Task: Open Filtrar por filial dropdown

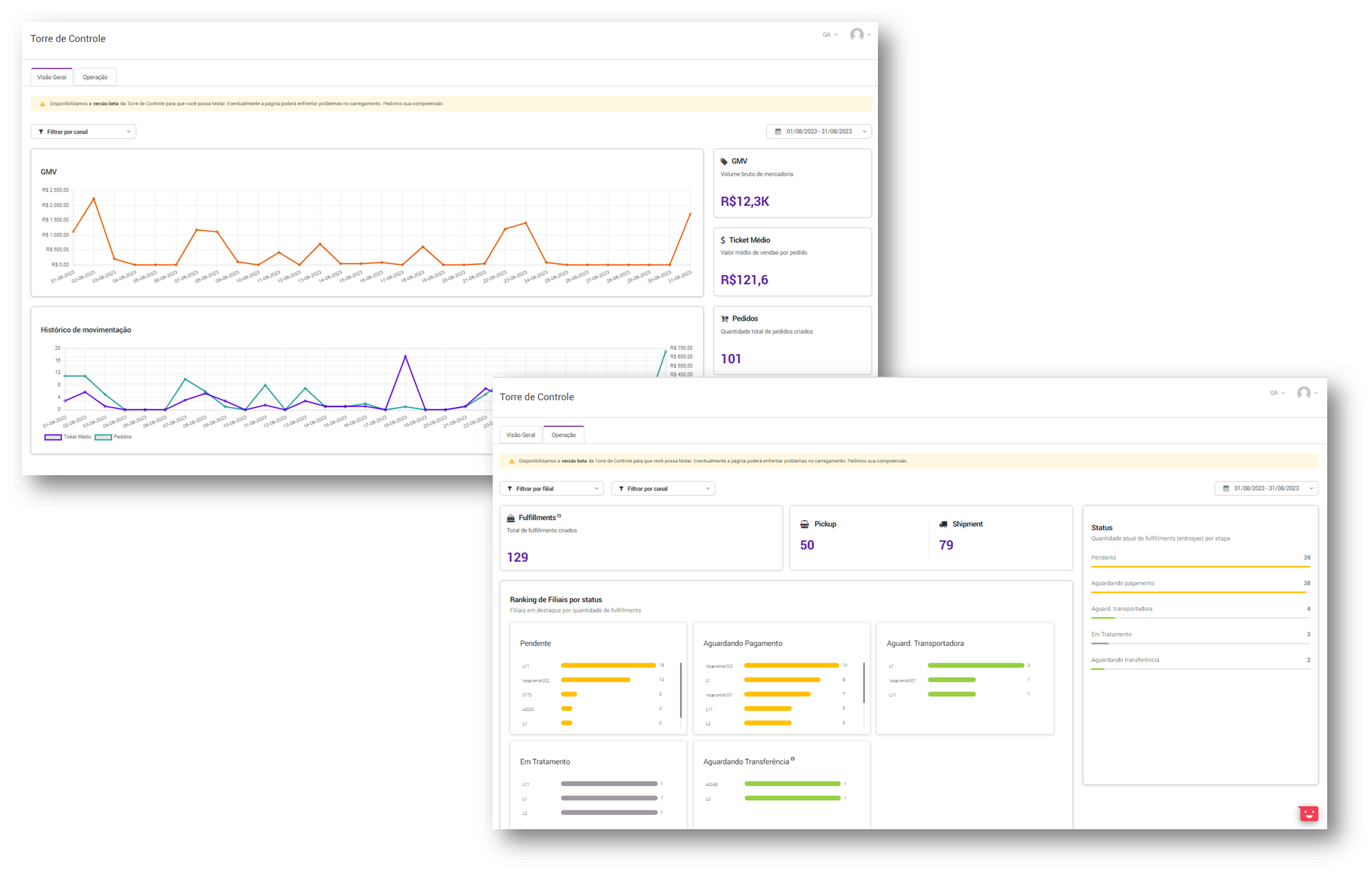Action: 551,488
